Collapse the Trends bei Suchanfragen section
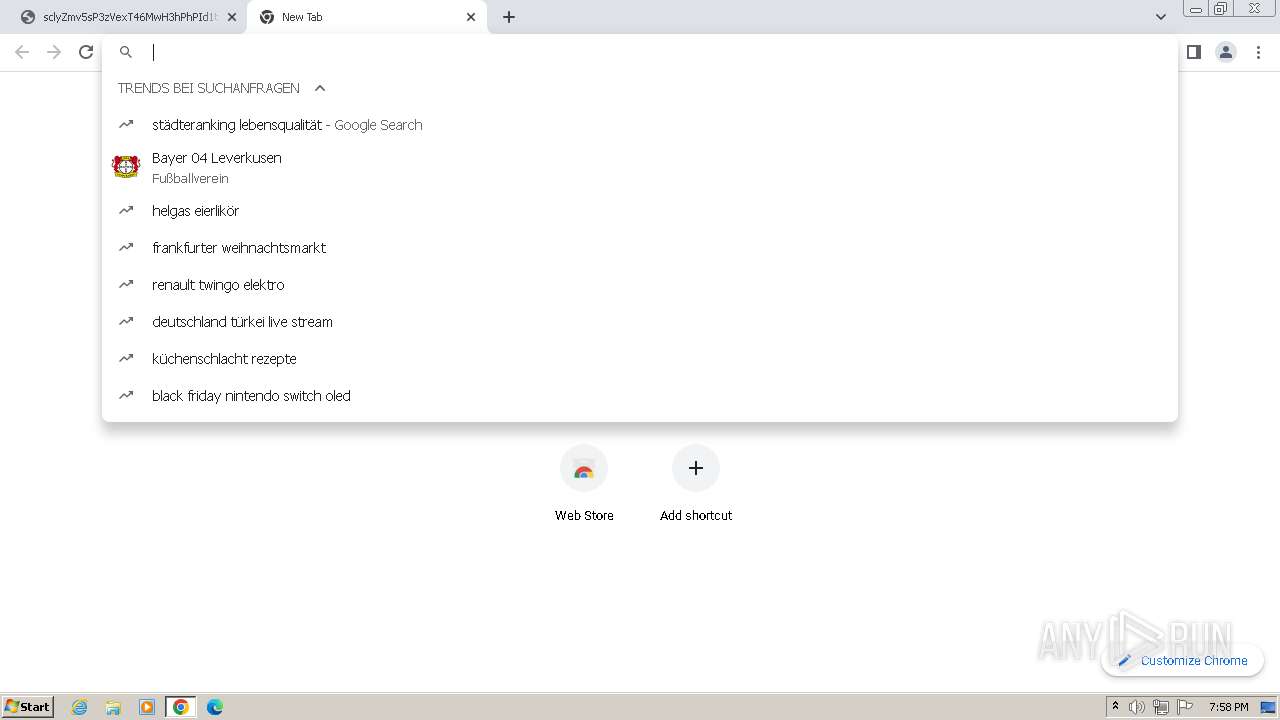The image size is (1280, 720). 320,88
